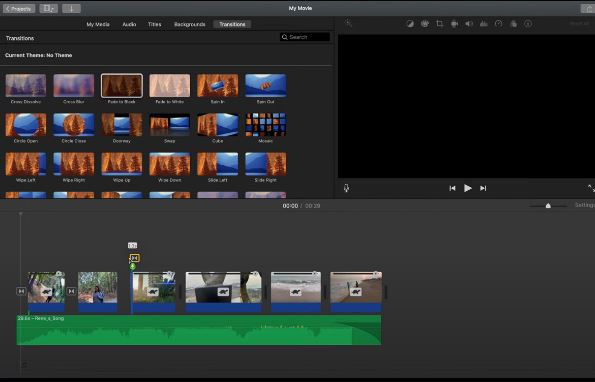Image resolution: width=595 pixels, height=382 pixels.
Task: Toggle the media library list button
Action: [49, 8]
